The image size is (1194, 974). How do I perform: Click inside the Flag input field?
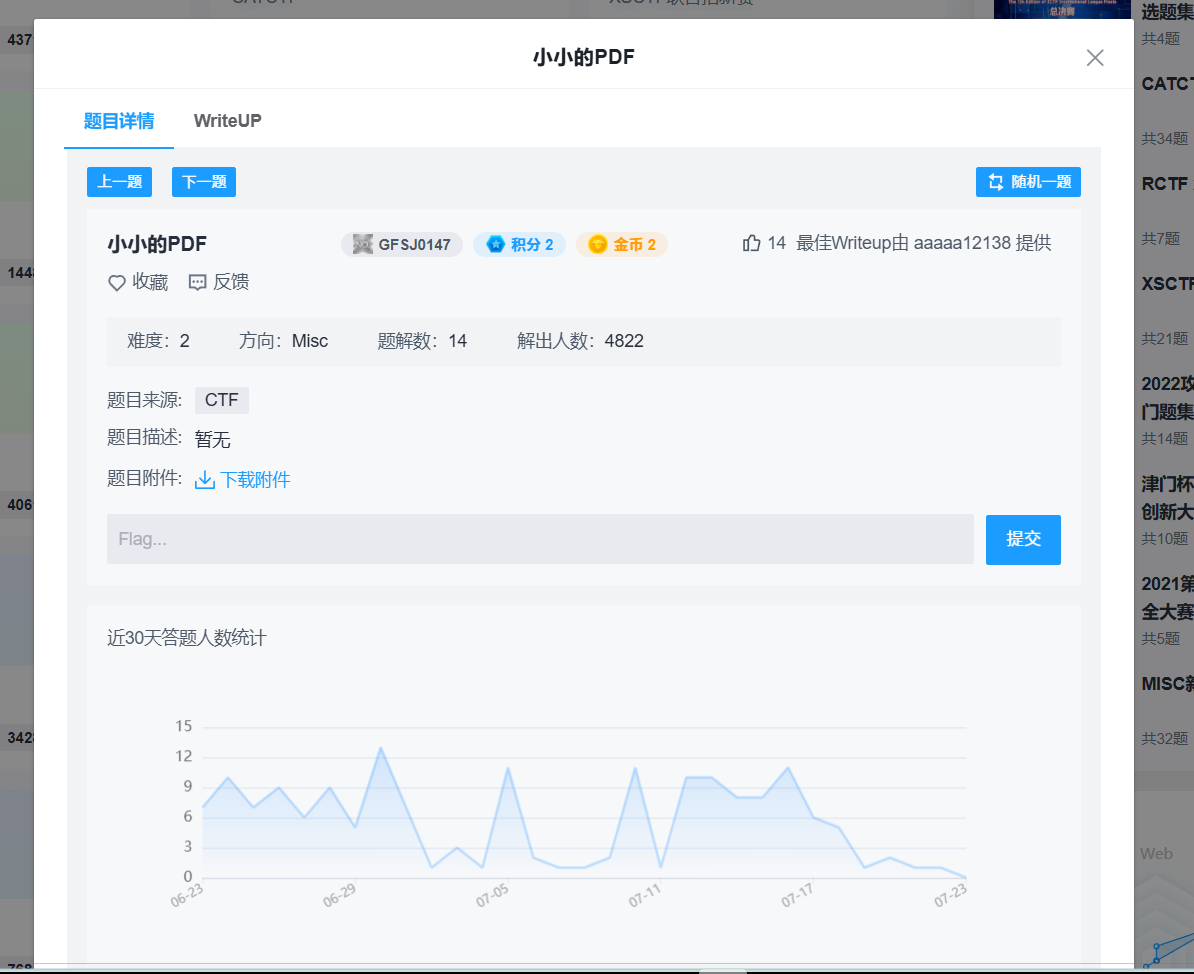pyautogui.click(x=540, y=539)
